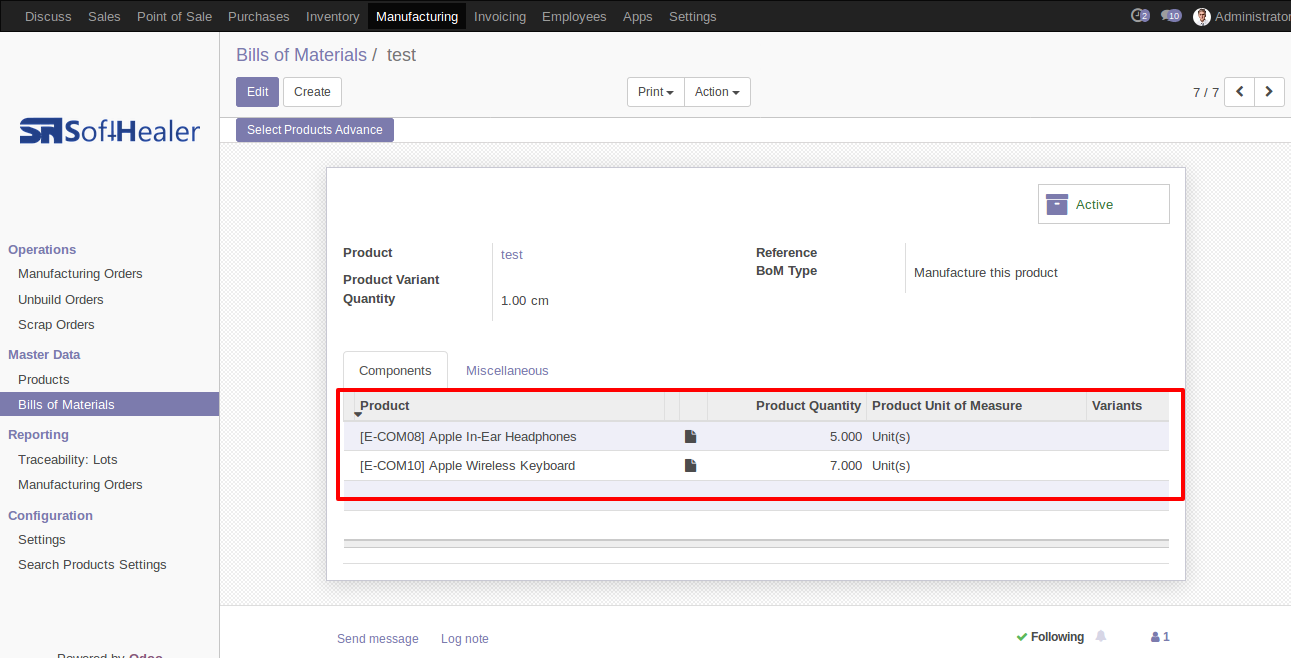1291x658 pixels.
Task: Click the quantity 5.000 cell
Action: pos(845,436)
